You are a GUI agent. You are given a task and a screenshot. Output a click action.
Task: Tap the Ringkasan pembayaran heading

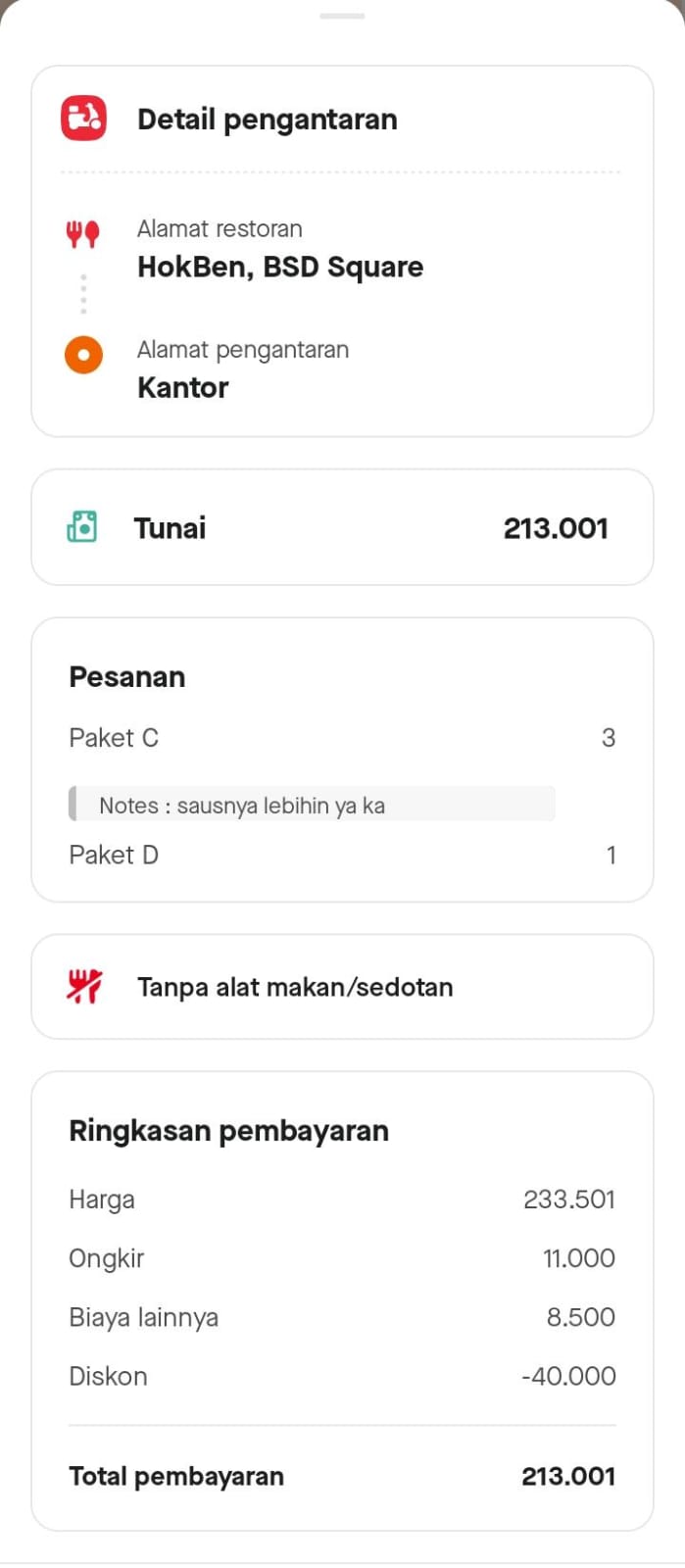228,1131
